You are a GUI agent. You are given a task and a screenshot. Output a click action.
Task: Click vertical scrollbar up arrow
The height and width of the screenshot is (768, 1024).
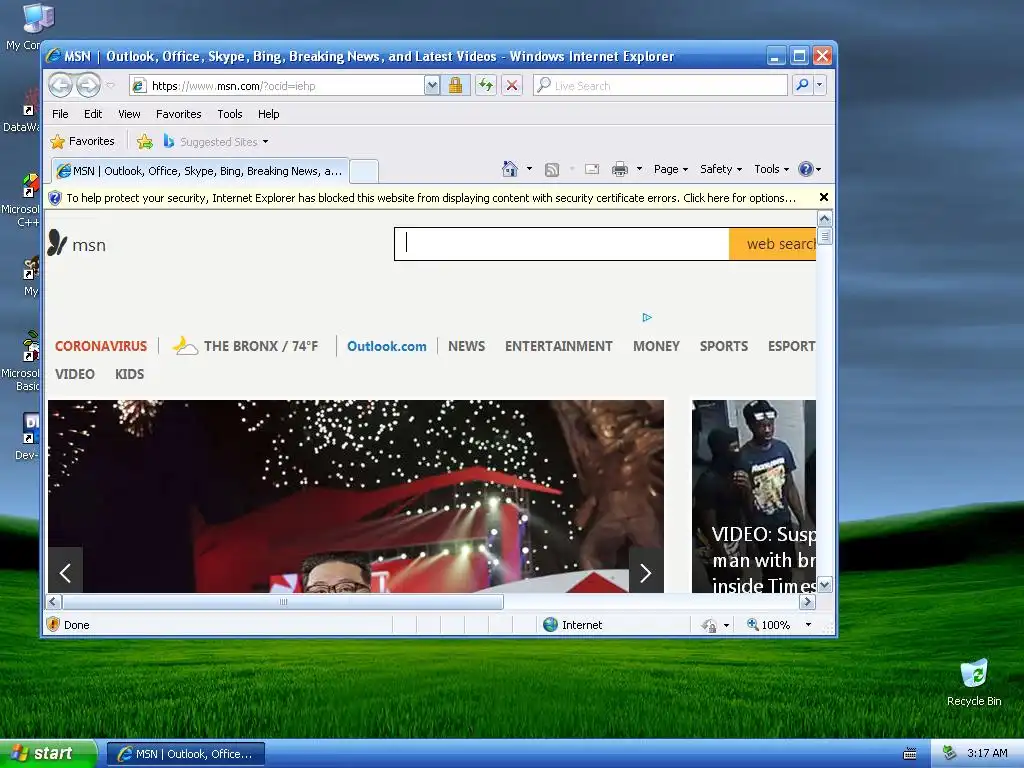(x=825, y=219)
